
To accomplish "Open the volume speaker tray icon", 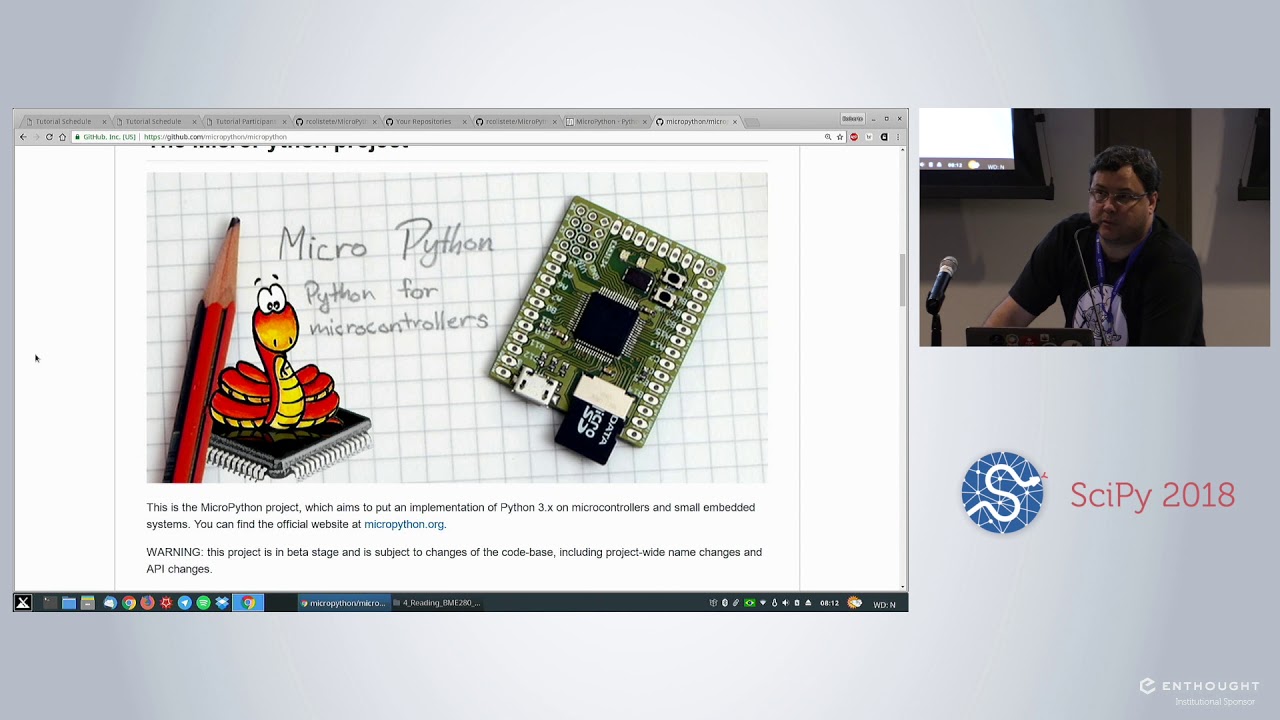I will 785,603.
